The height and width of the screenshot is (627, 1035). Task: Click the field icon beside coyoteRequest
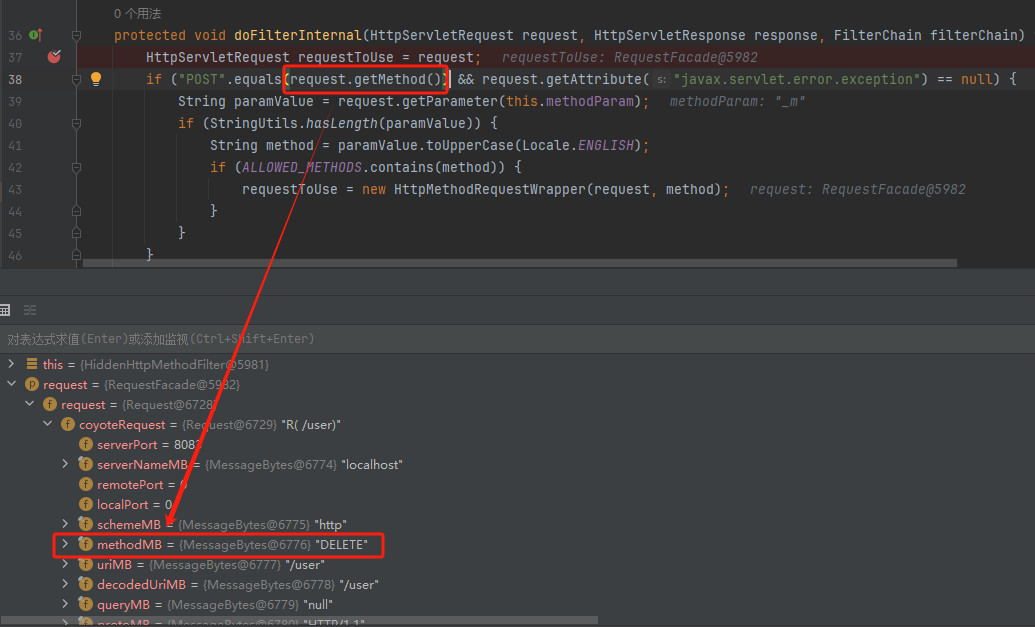pos(68,424)
